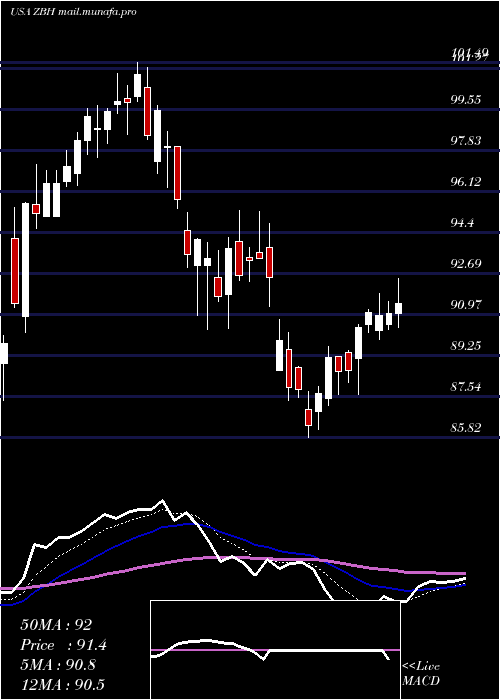Select the 99.55 price level label

(466, 99)
